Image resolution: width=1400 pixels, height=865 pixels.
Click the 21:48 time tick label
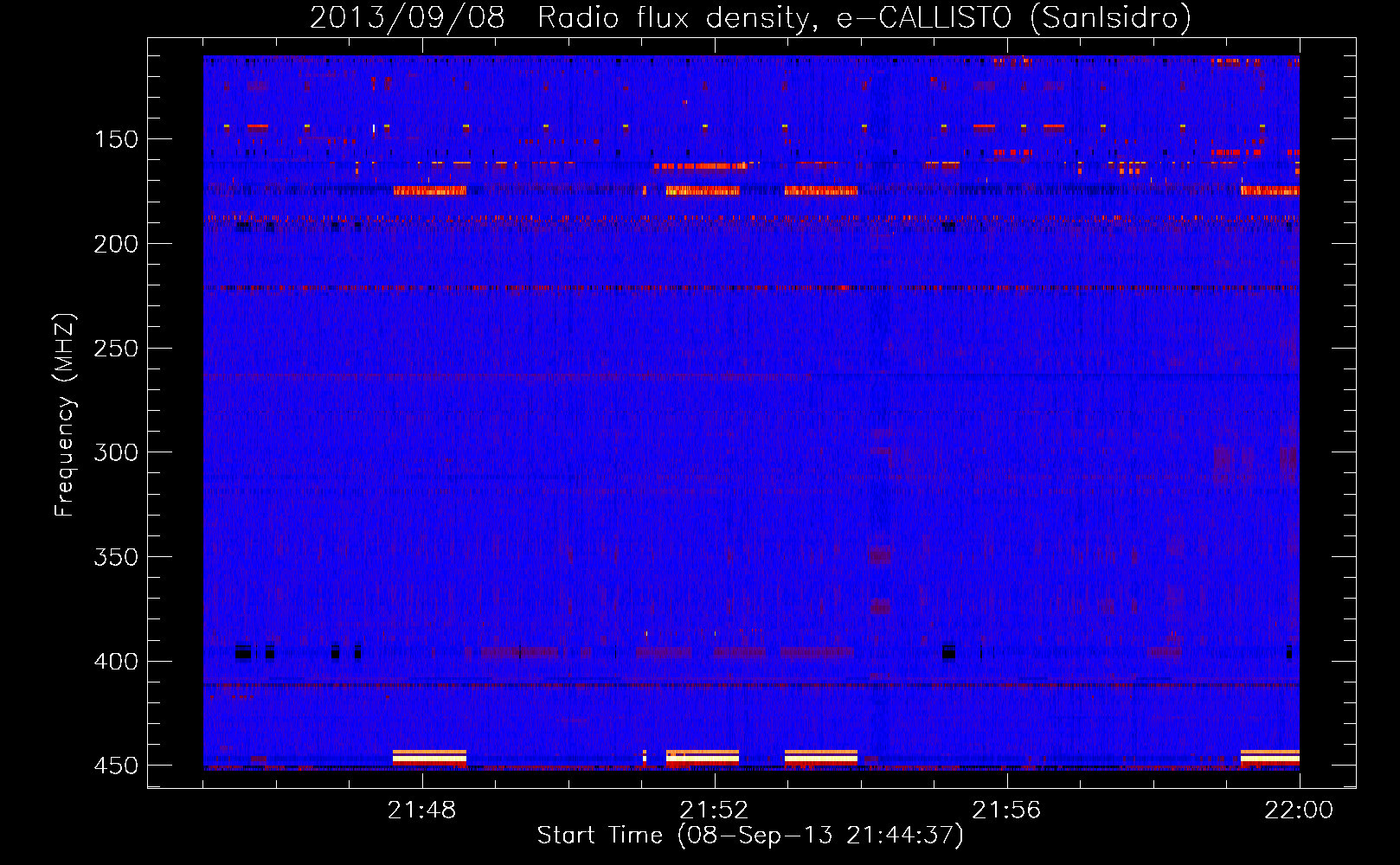[x=422, y=811]
